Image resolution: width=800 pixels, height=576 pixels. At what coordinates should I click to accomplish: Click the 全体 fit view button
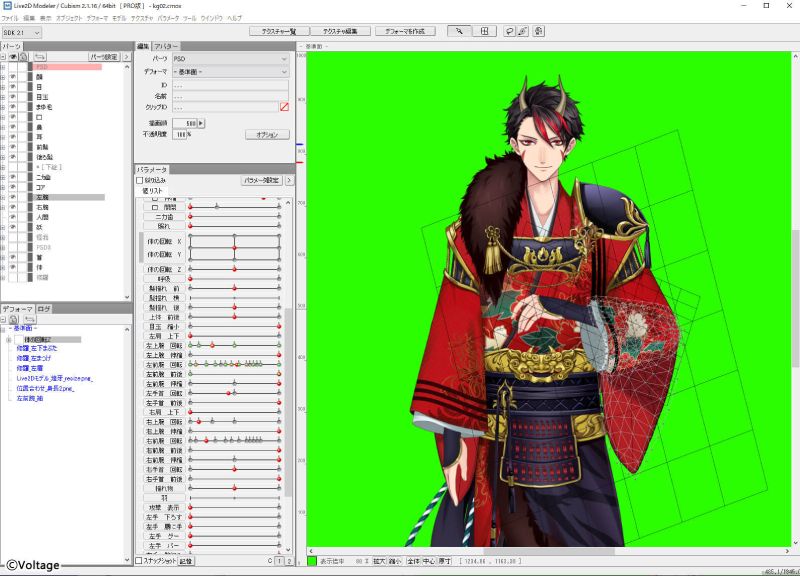coord(413,561)
